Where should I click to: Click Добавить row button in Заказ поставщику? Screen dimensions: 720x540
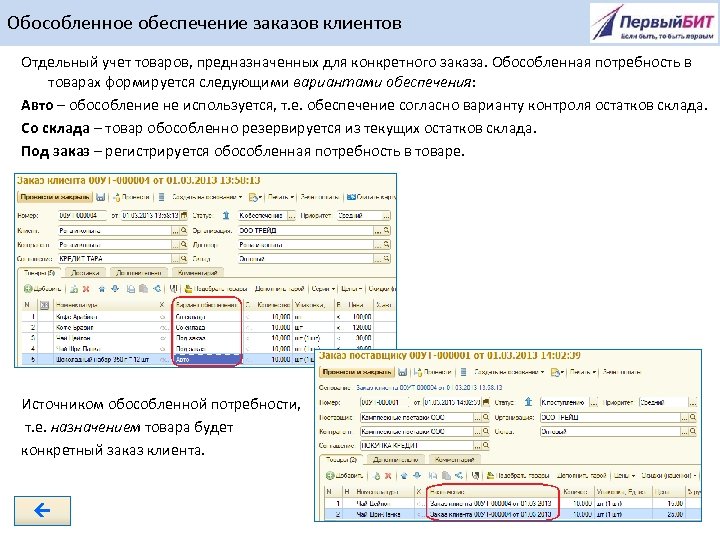coord(344,475)
